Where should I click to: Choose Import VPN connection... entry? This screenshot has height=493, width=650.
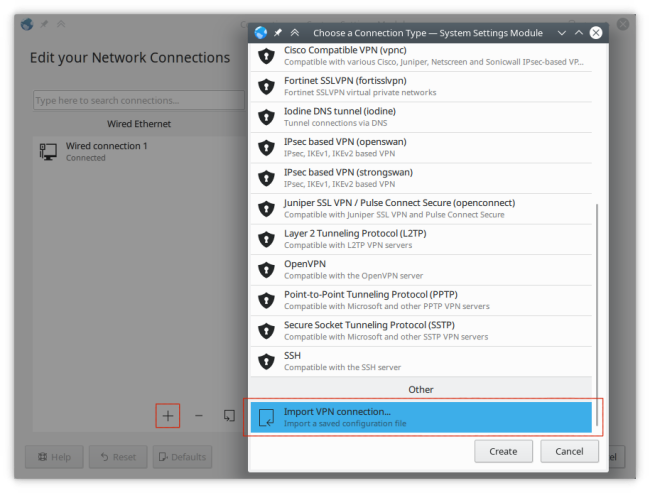[x=421, y=417]
